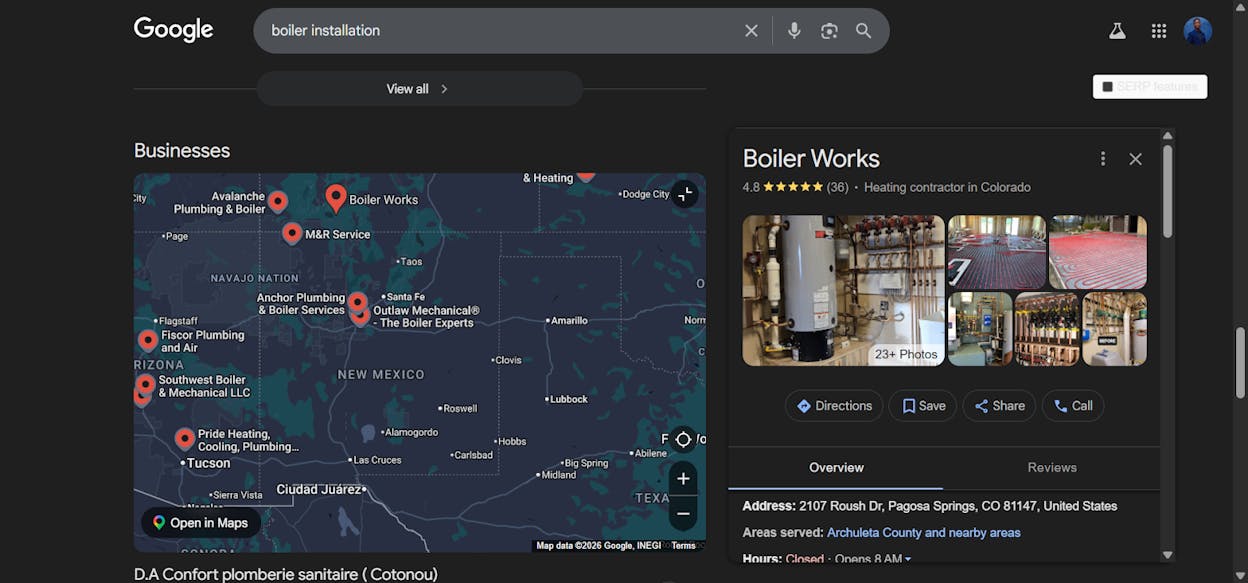Clear the search box text
The width and height of the screenshot is (1248, 583).
pyautogui.click(x=751, y=31)
